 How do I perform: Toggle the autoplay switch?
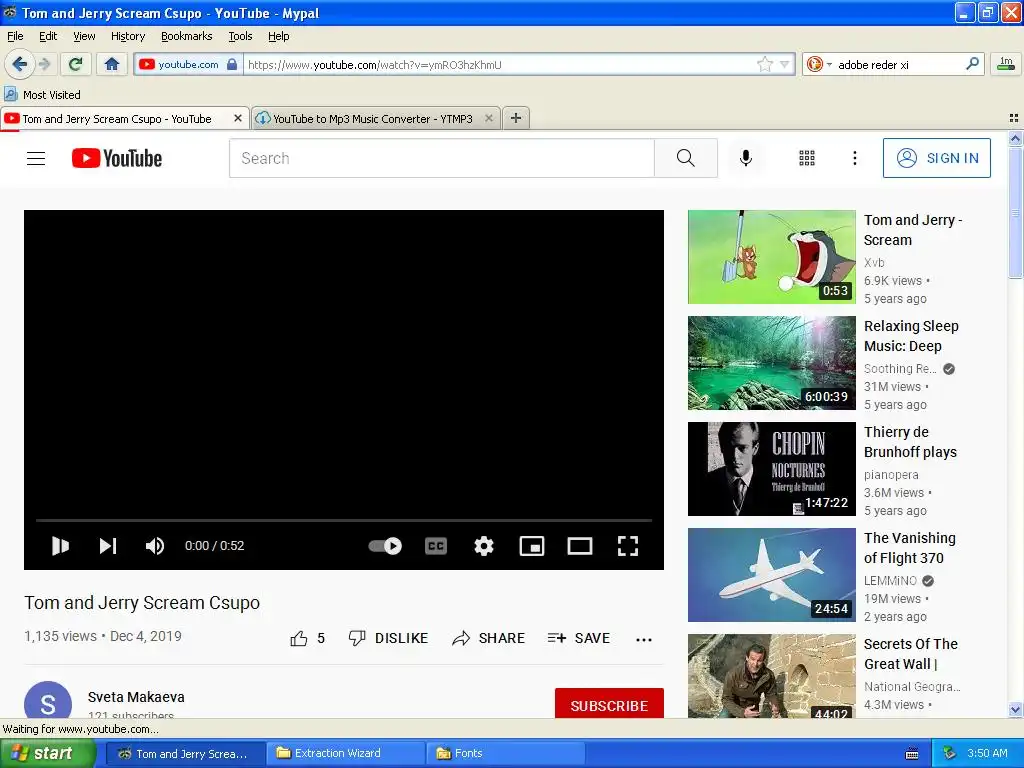[x=385, y=545]
